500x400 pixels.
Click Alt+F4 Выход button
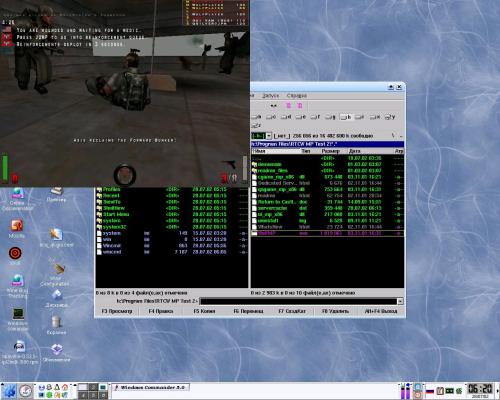coord(381,311)
